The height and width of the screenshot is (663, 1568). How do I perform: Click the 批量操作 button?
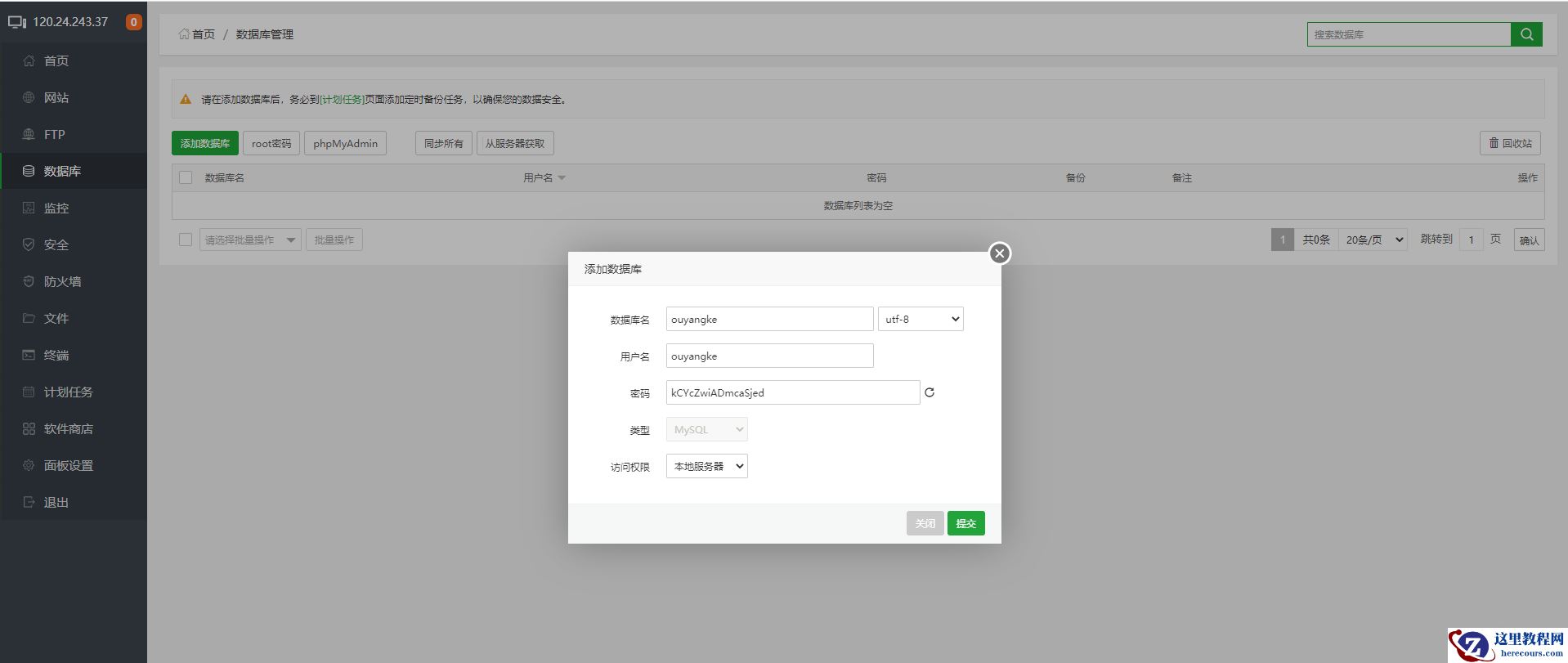click(x=334, y=240)
